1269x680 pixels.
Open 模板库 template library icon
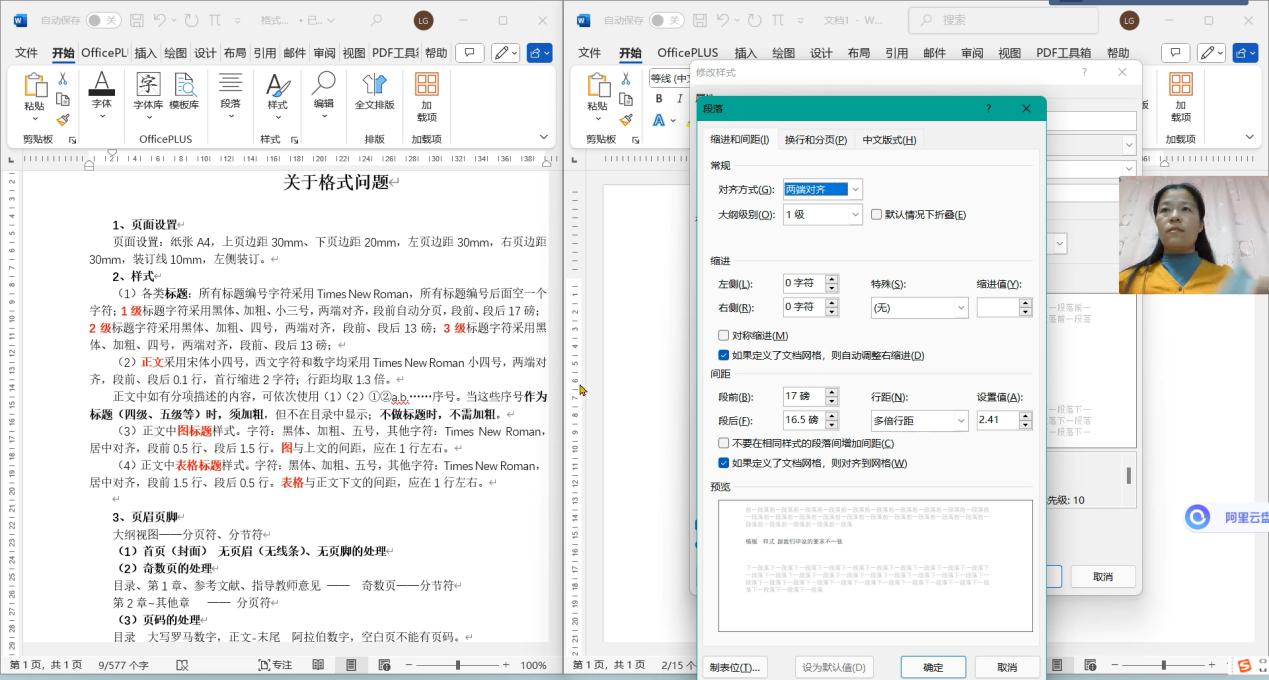pos(184,86)
